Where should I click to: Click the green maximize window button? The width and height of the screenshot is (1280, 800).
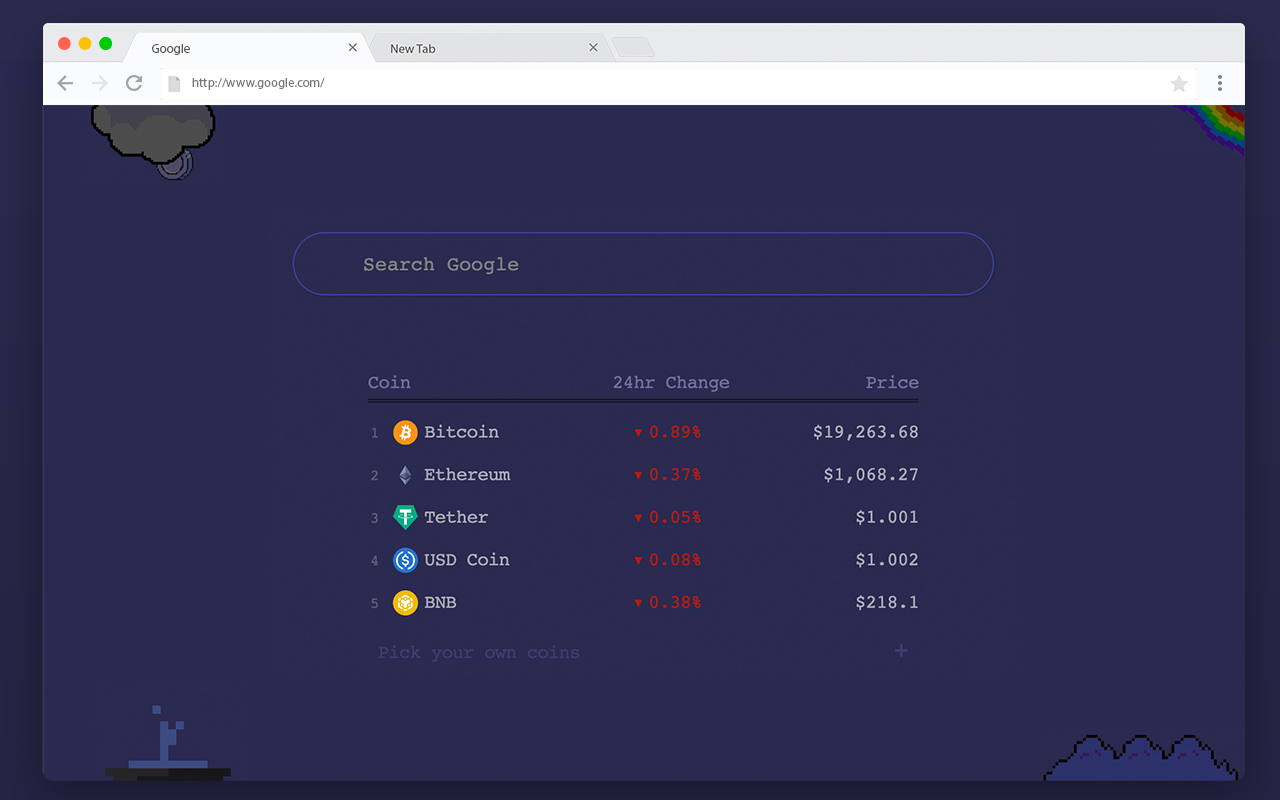click(105, 43)
